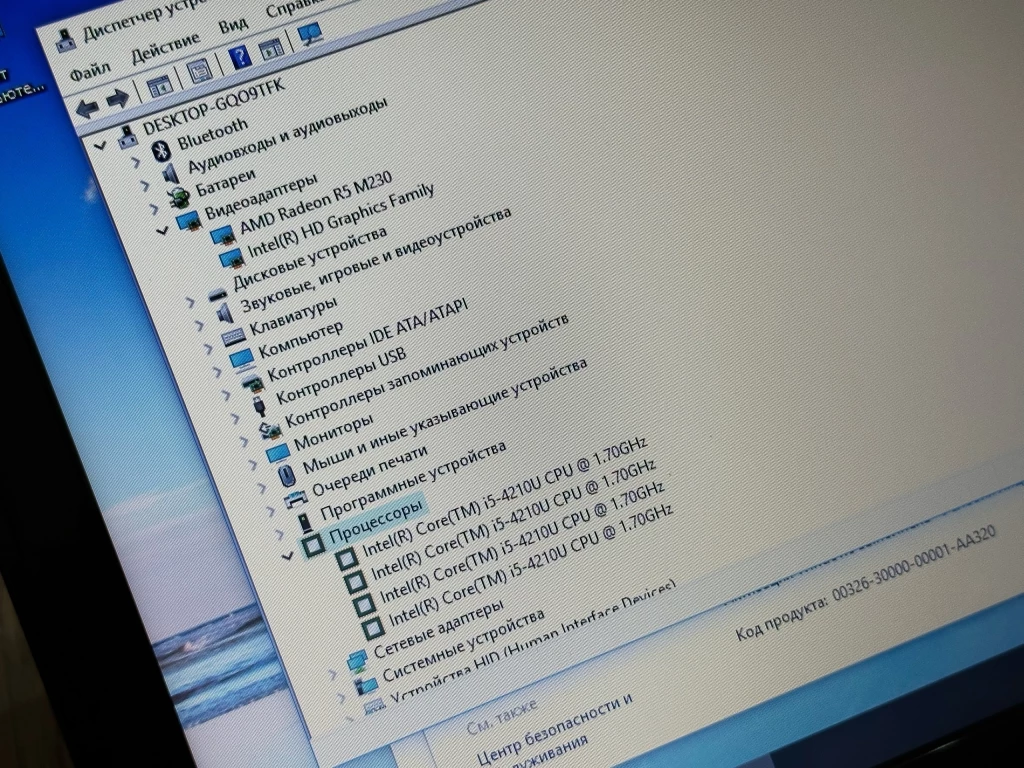The width and height of the screenshot is (1024, 768).
Task: Select the highlighted Процессоры label
Action: pyautogui.click(x=376, y=522)
